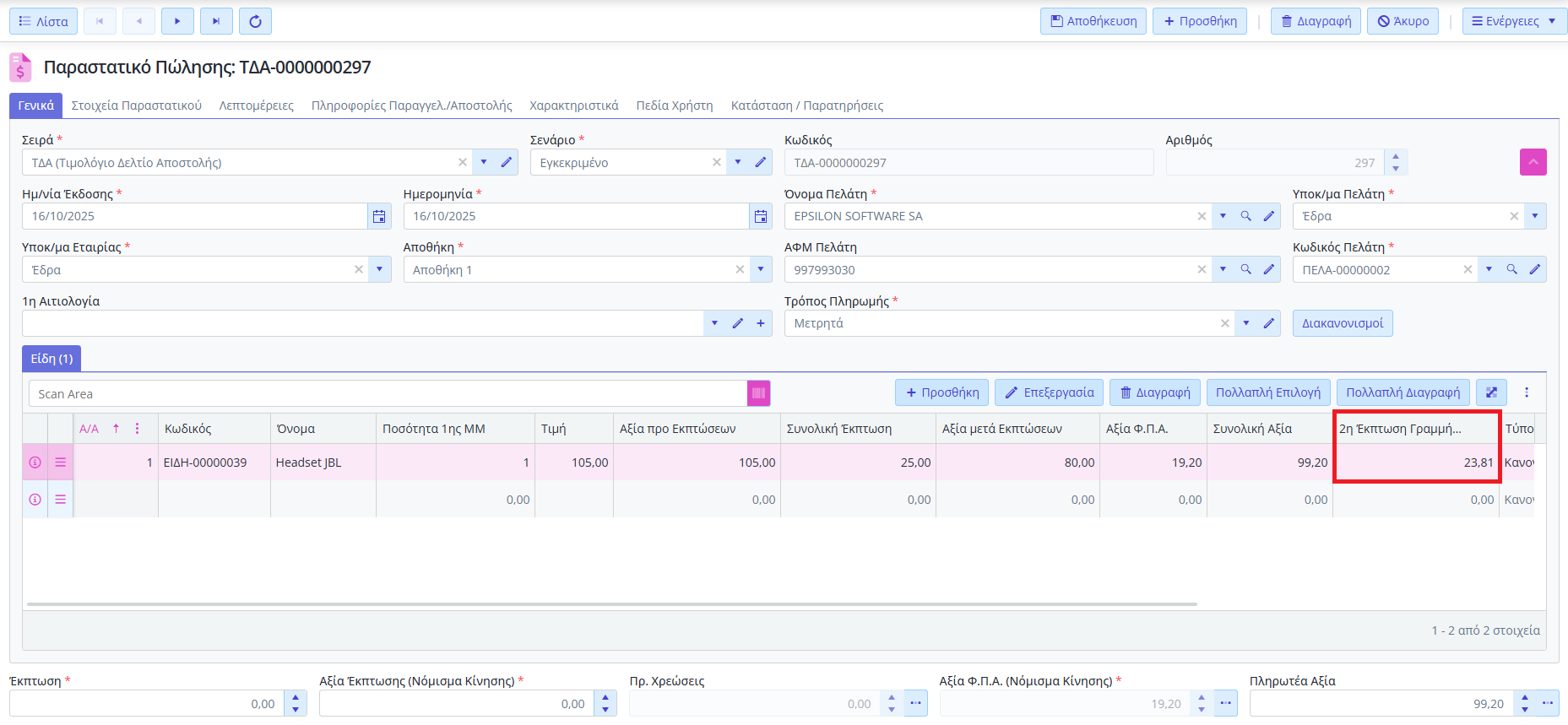1568x725 pixels.
Task: Expand the Σενάριο dropdown
Action: 738,163
